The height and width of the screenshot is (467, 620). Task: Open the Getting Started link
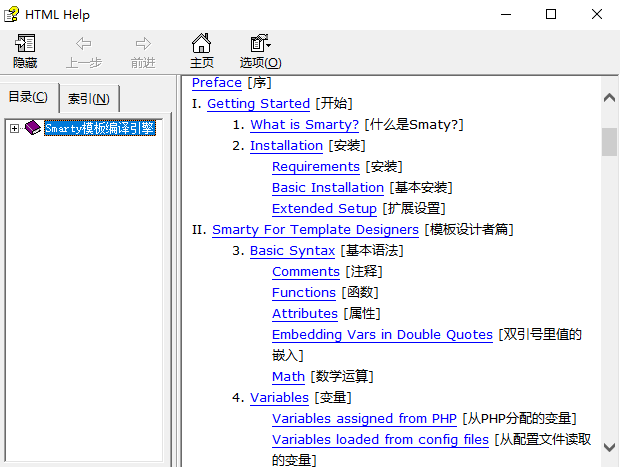pos(258,104)
